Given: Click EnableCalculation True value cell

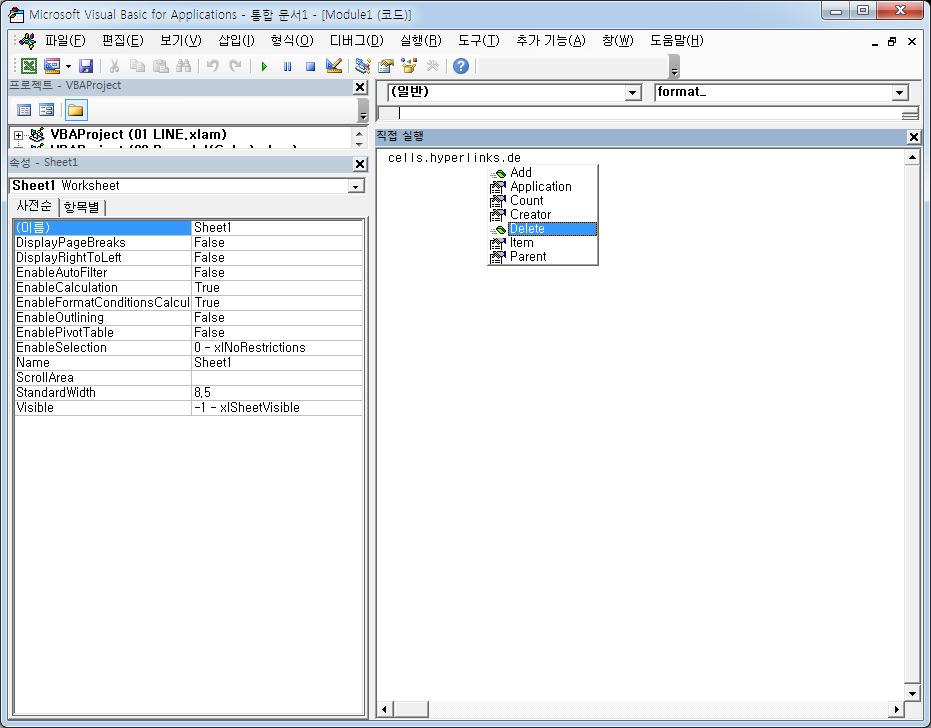Looking at the screenshot, I should pos(277,288).
